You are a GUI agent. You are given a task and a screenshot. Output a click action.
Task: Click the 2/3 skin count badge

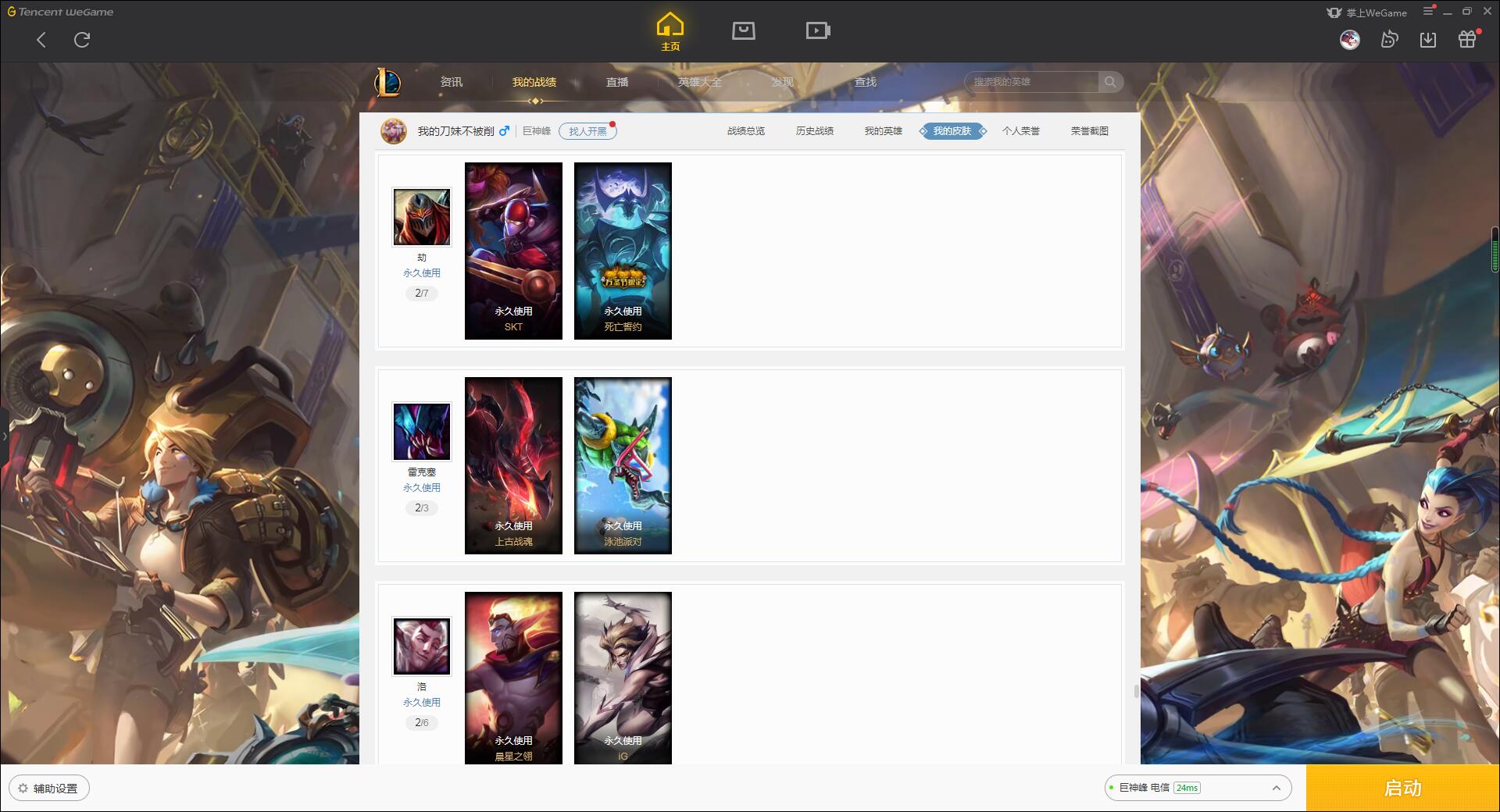click(x=422, y=508)
